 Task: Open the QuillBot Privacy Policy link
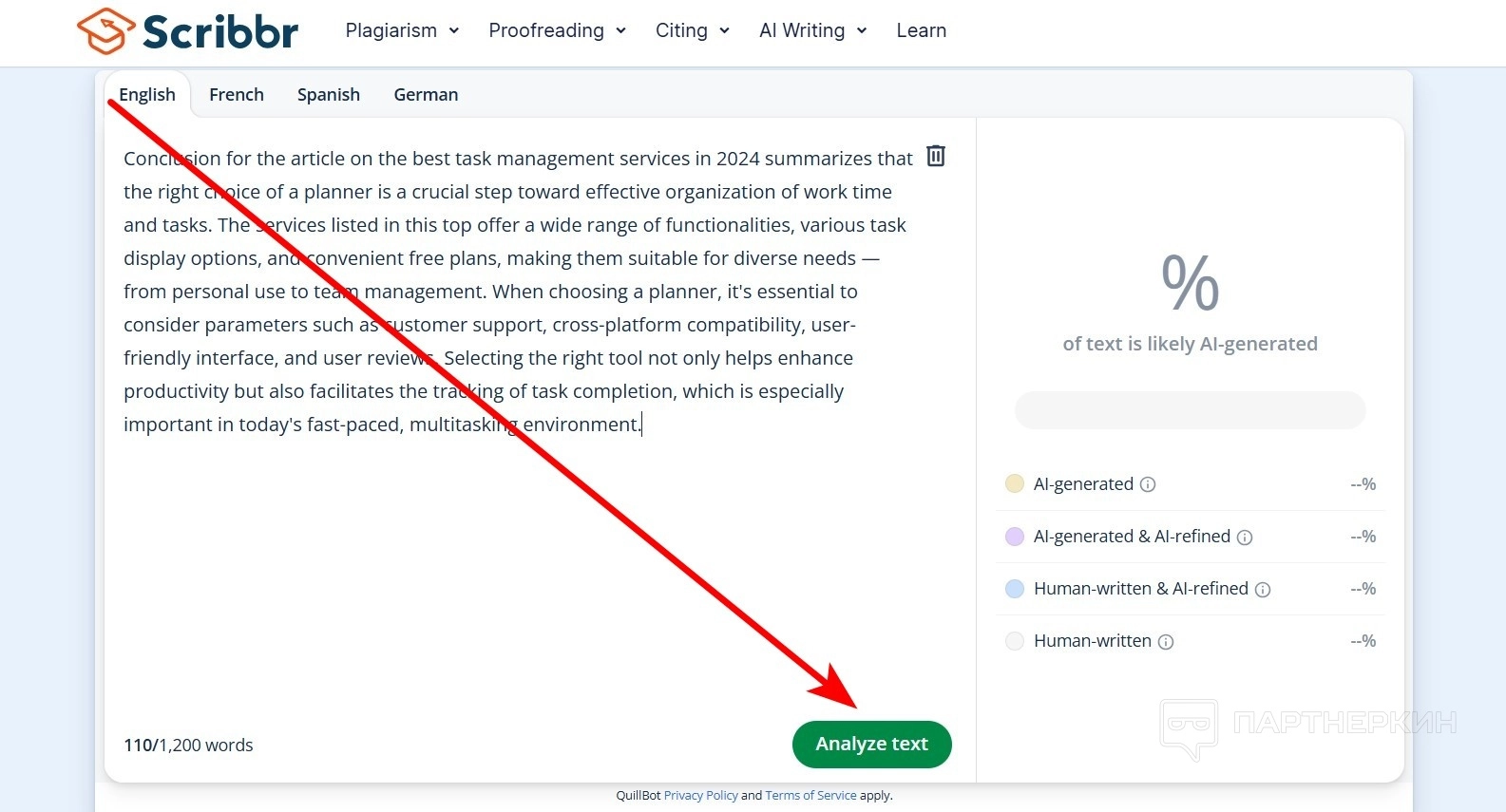[x=700, y=796]
